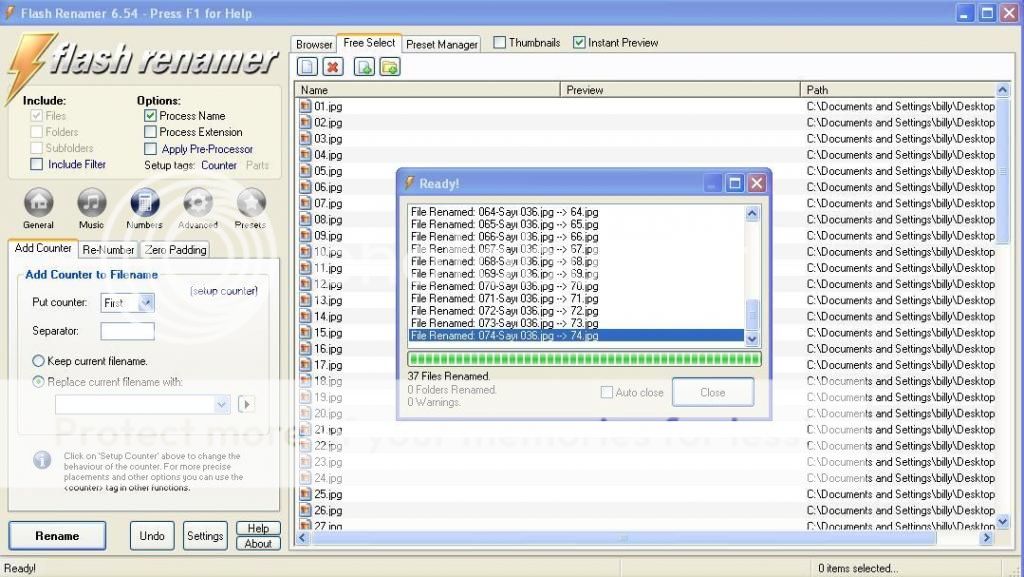
Task: Open the Presets category icon
Action: coord(250,203)
